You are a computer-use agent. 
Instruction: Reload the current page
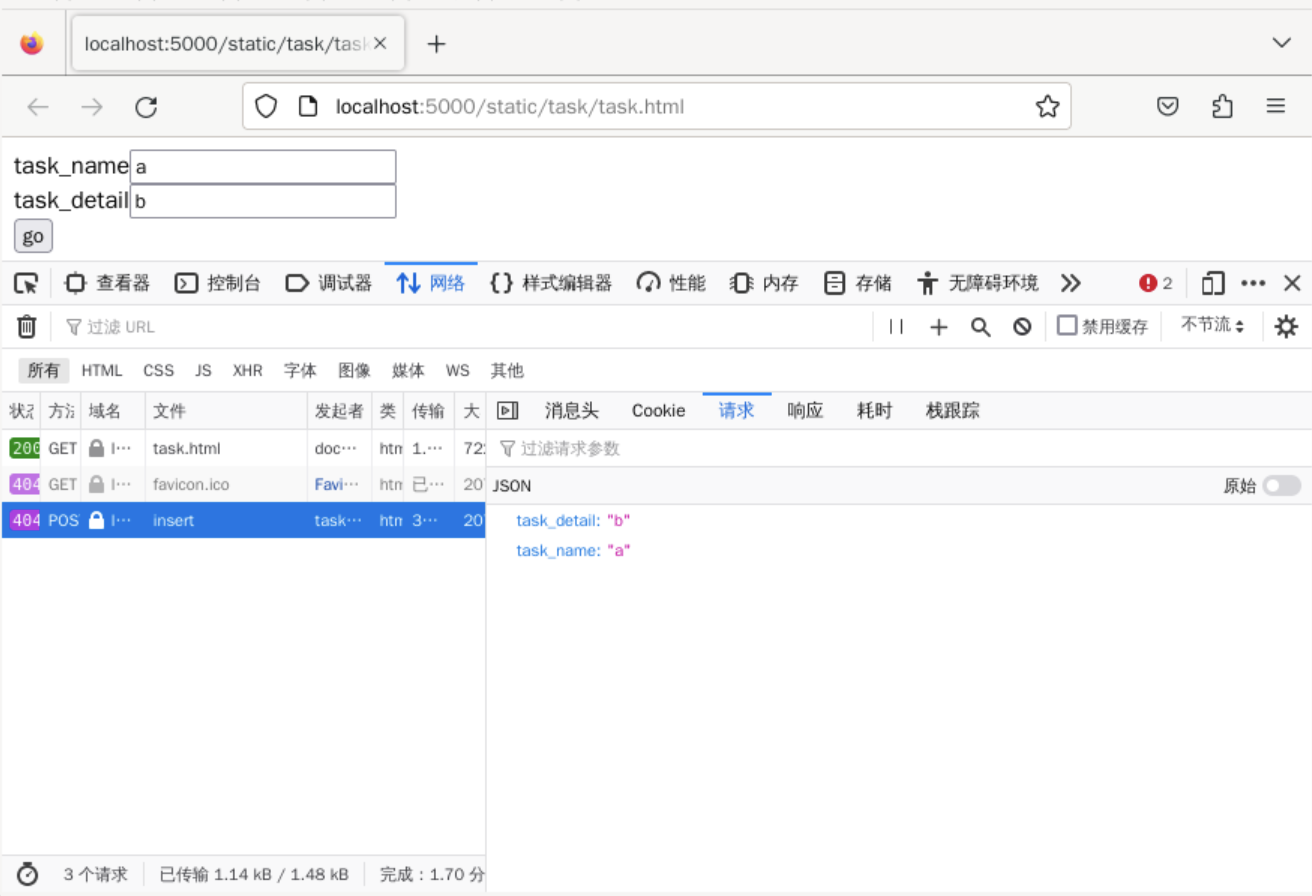tap(146, 107)
